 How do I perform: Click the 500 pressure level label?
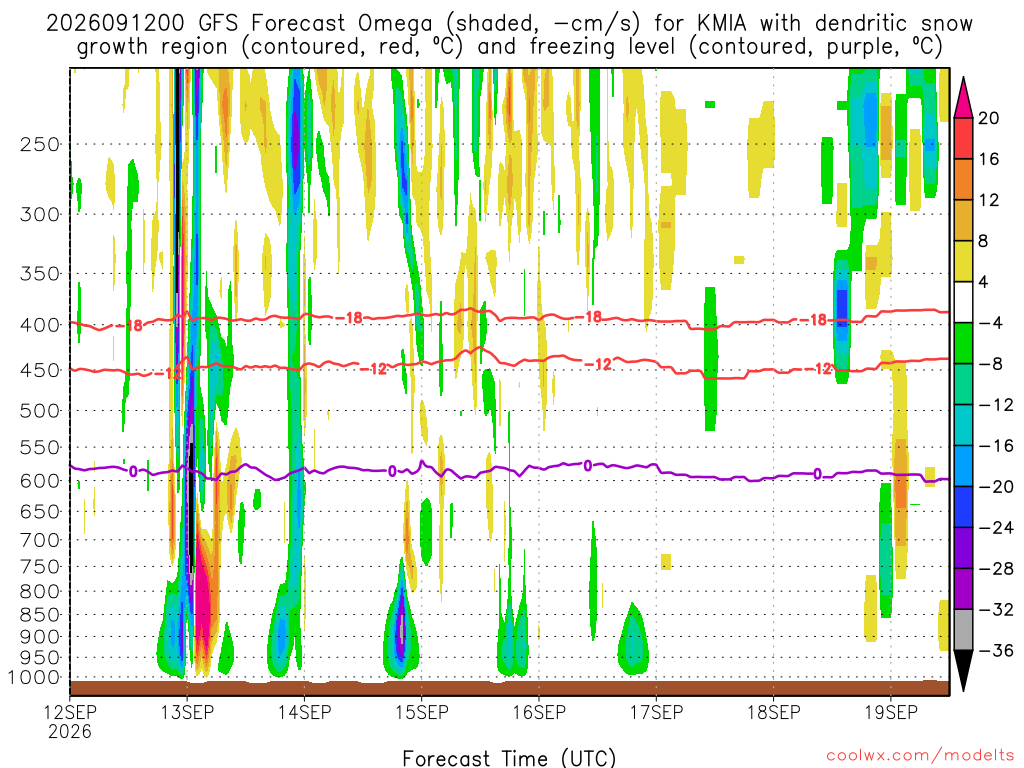tap(40, 411)
